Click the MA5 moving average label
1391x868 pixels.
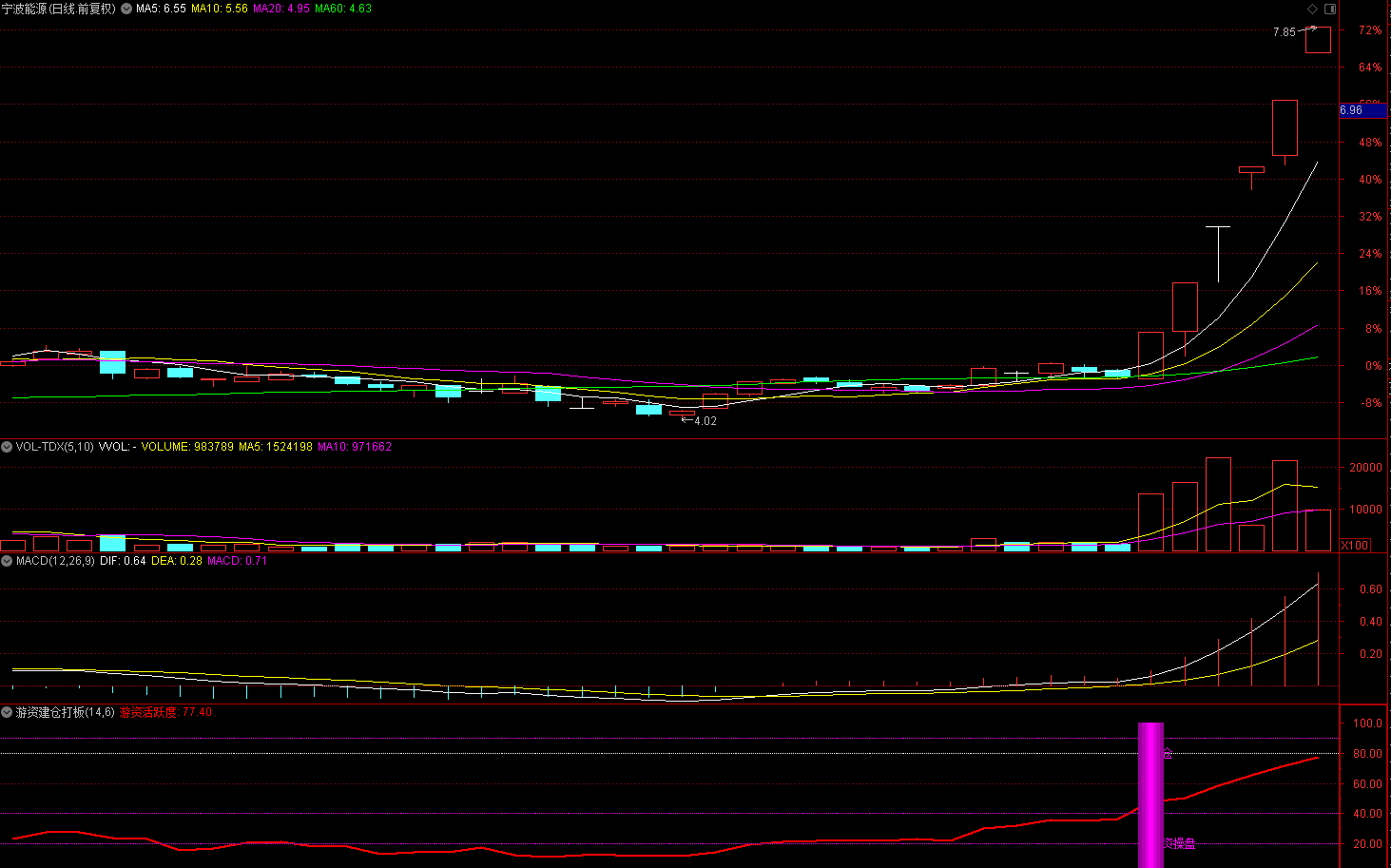pyautogui.click(x=161, y=9)
